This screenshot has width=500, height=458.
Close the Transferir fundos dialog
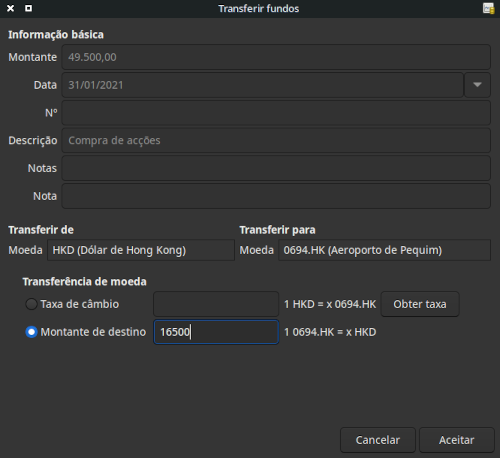[x=11, y=8]
